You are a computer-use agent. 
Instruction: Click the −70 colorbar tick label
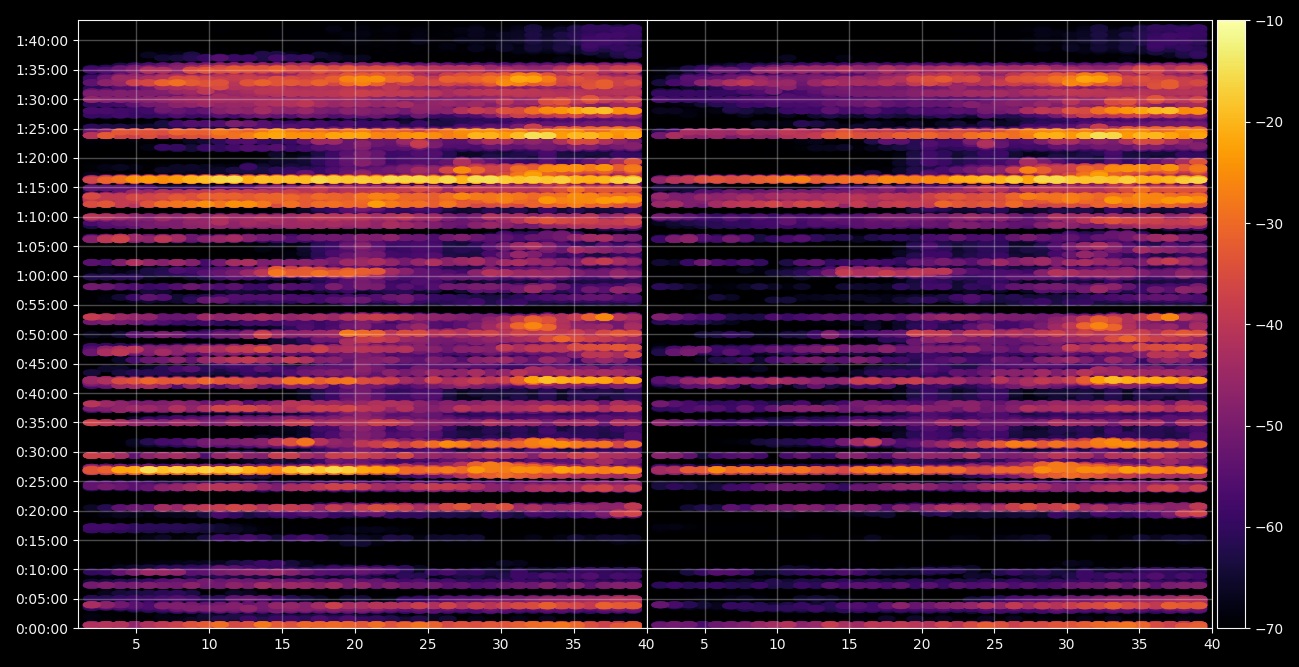click(x=1268, y=629)
